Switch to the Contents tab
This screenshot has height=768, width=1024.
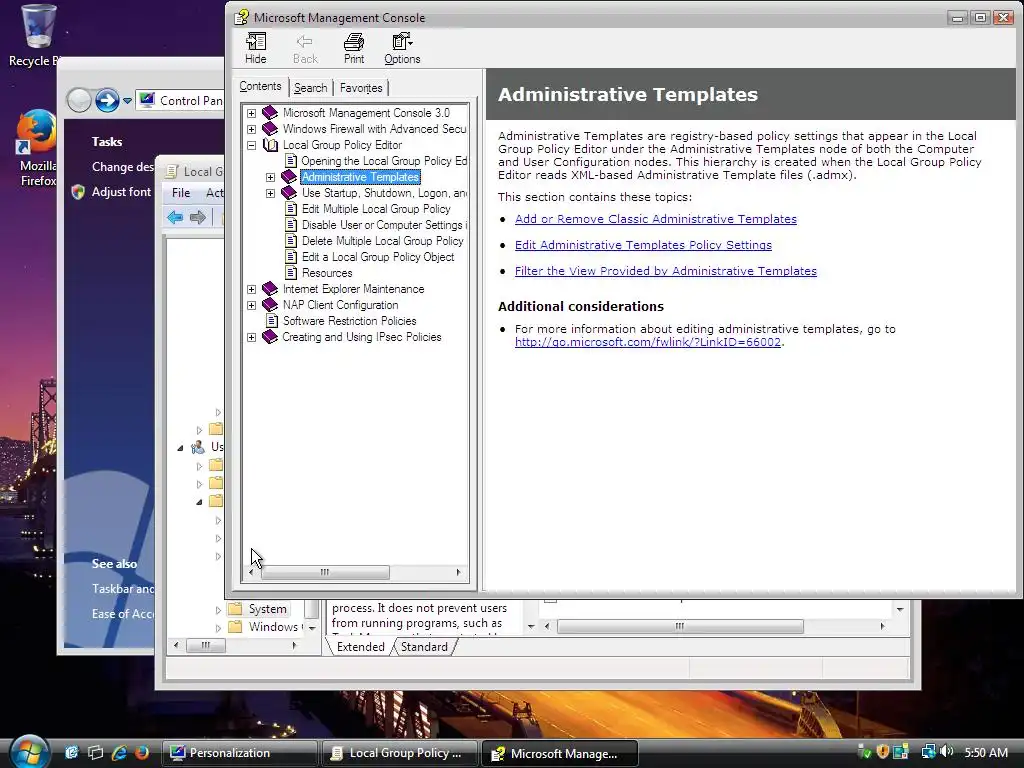pyautogui.click(x=260, y=86)
